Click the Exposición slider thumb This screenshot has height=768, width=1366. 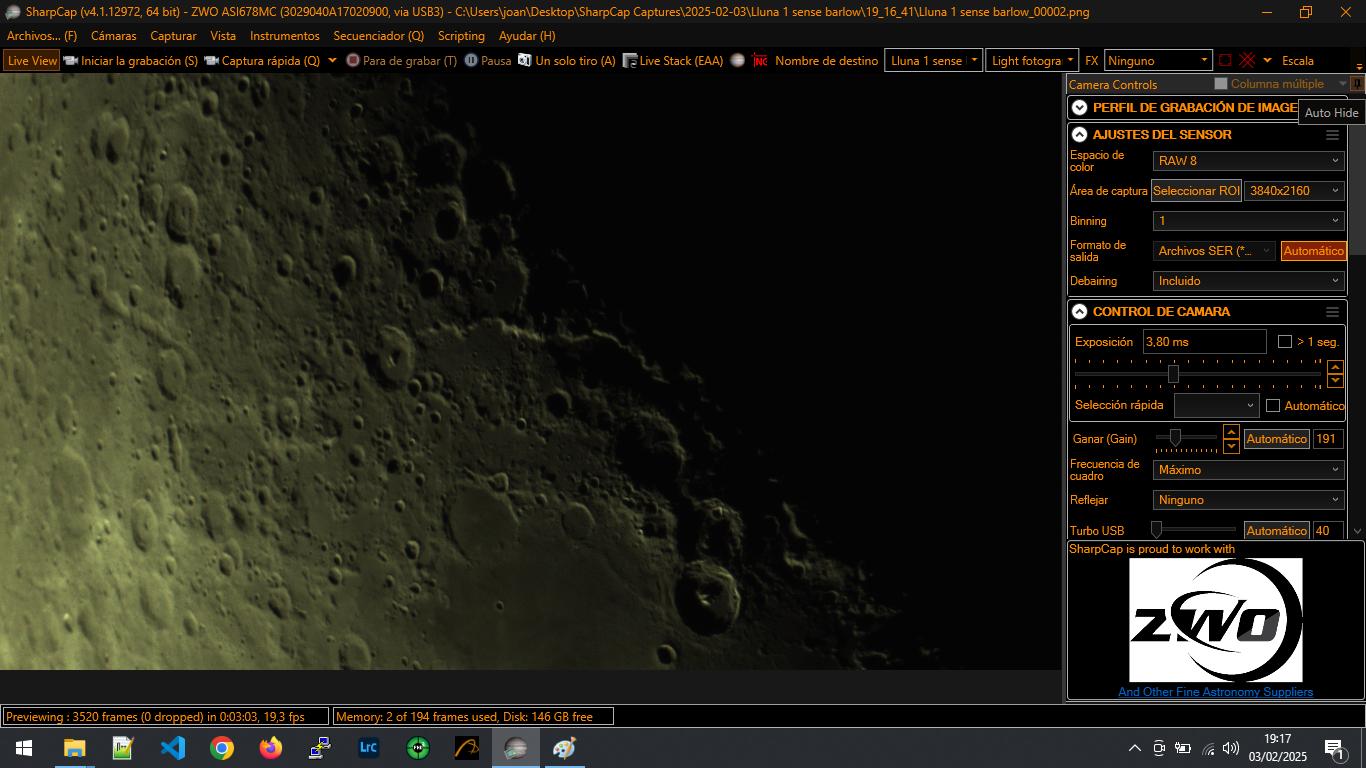tap(1173, 374)
